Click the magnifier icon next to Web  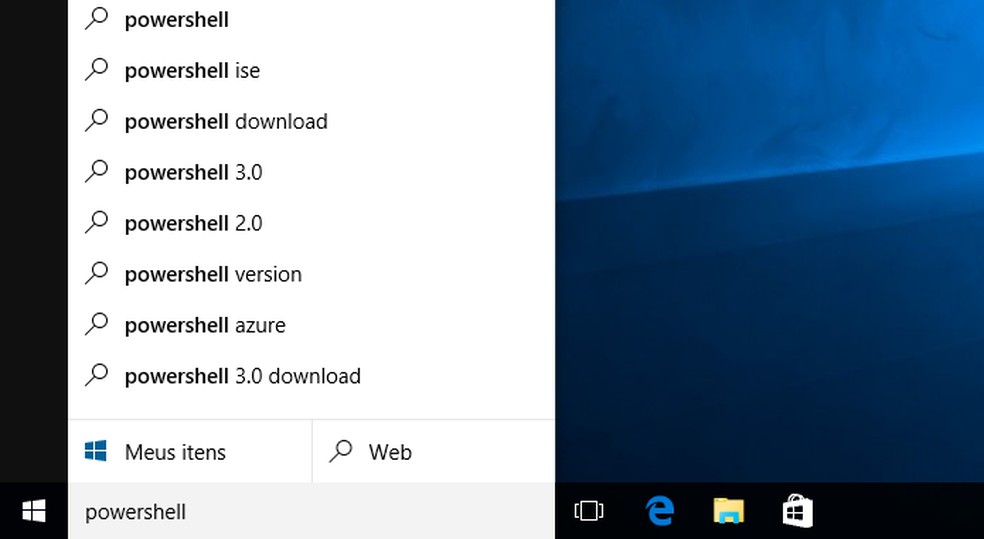tap(341, 451)
